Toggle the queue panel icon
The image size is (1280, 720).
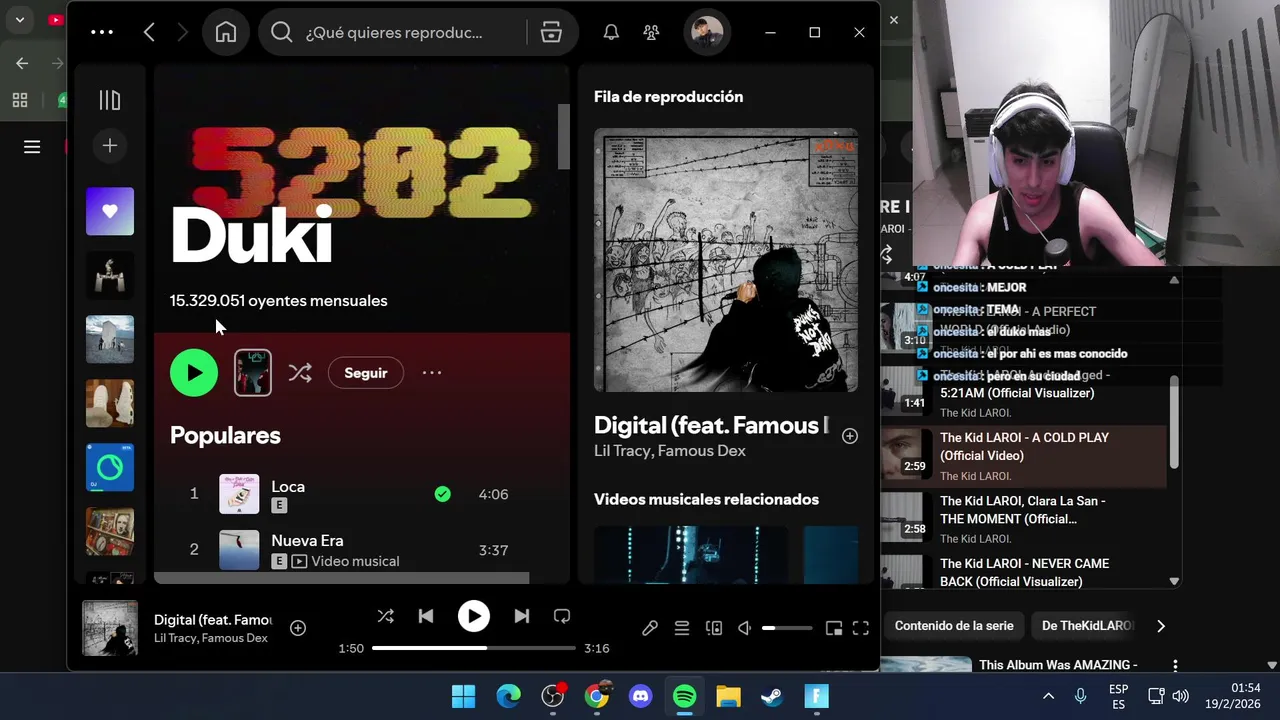[x=682, y=628]
